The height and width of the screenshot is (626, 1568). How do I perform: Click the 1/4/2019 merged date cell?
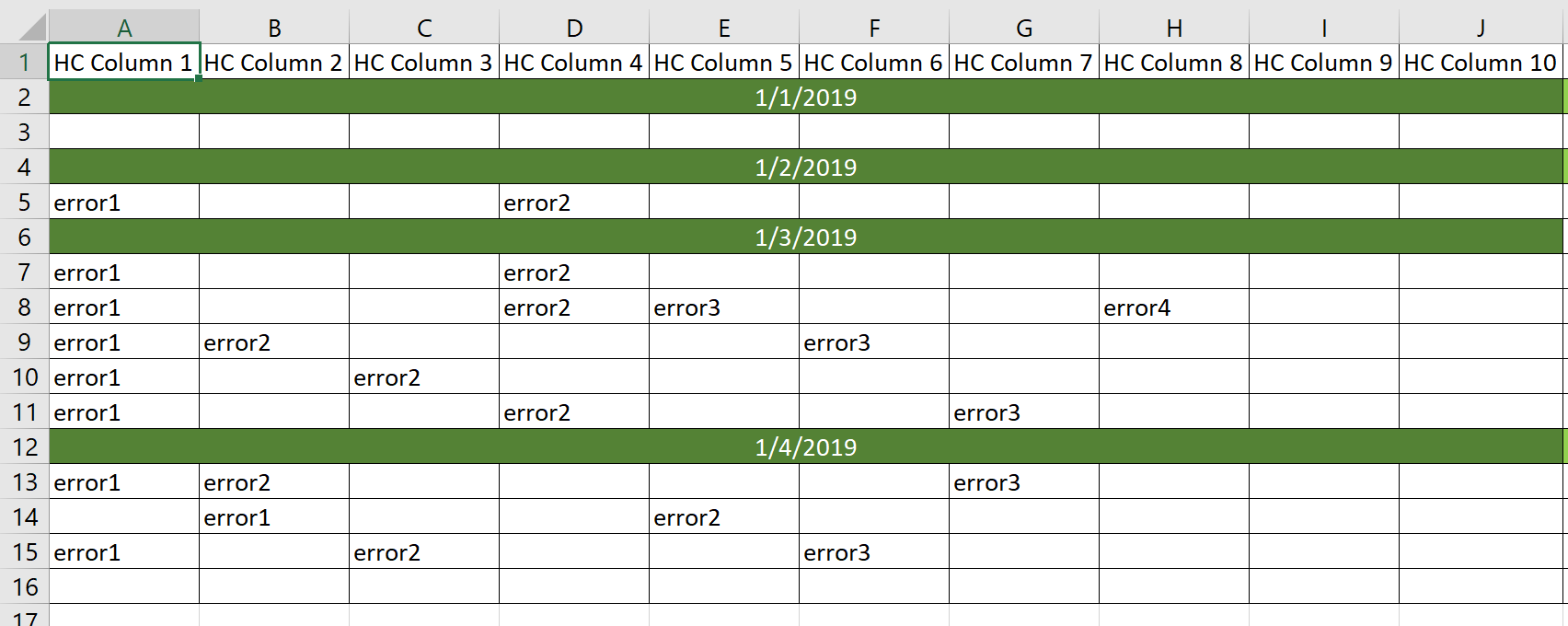click(x=806, y=446)
